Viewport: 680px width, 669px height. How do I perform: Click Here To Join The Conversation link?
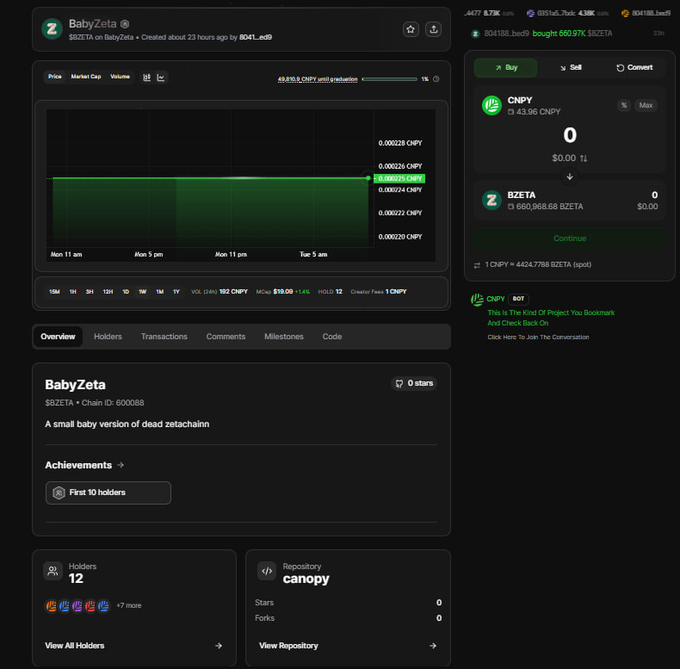coord(538,337)
